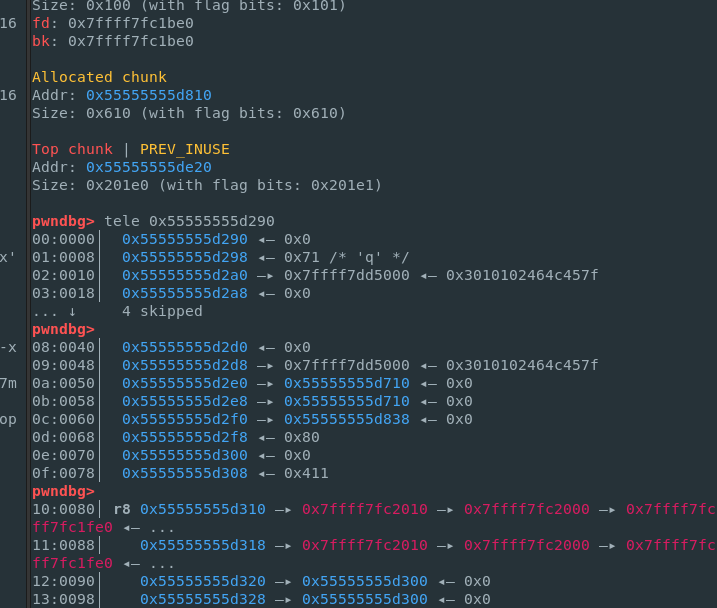Click the Allocated chunk heading
The height and width of the screenshot is (608, 717).
click(99, 77)
